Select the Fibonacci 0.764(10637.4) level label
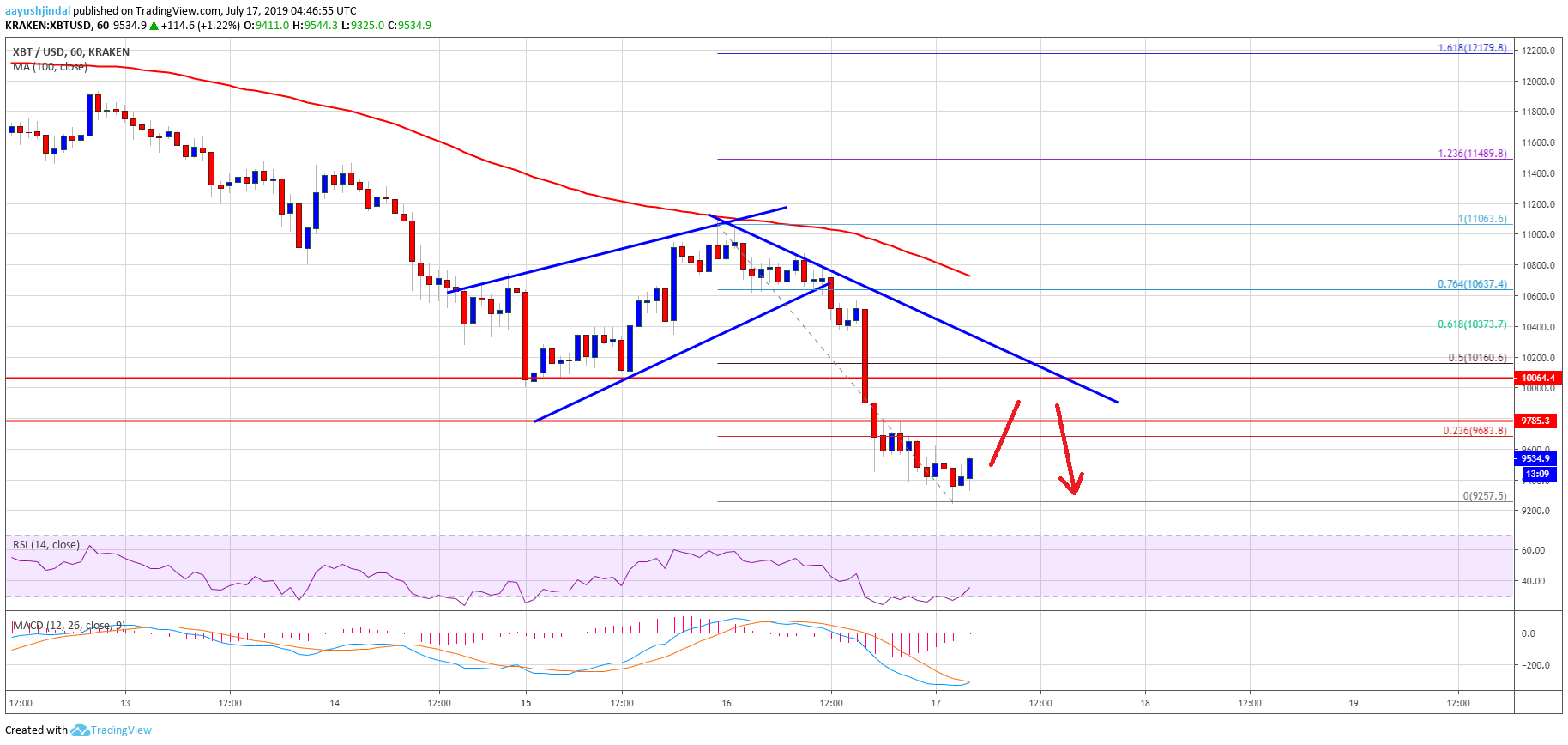Image resolution: width=1568 pixels, height=745 pixels. click(1472, 284)
